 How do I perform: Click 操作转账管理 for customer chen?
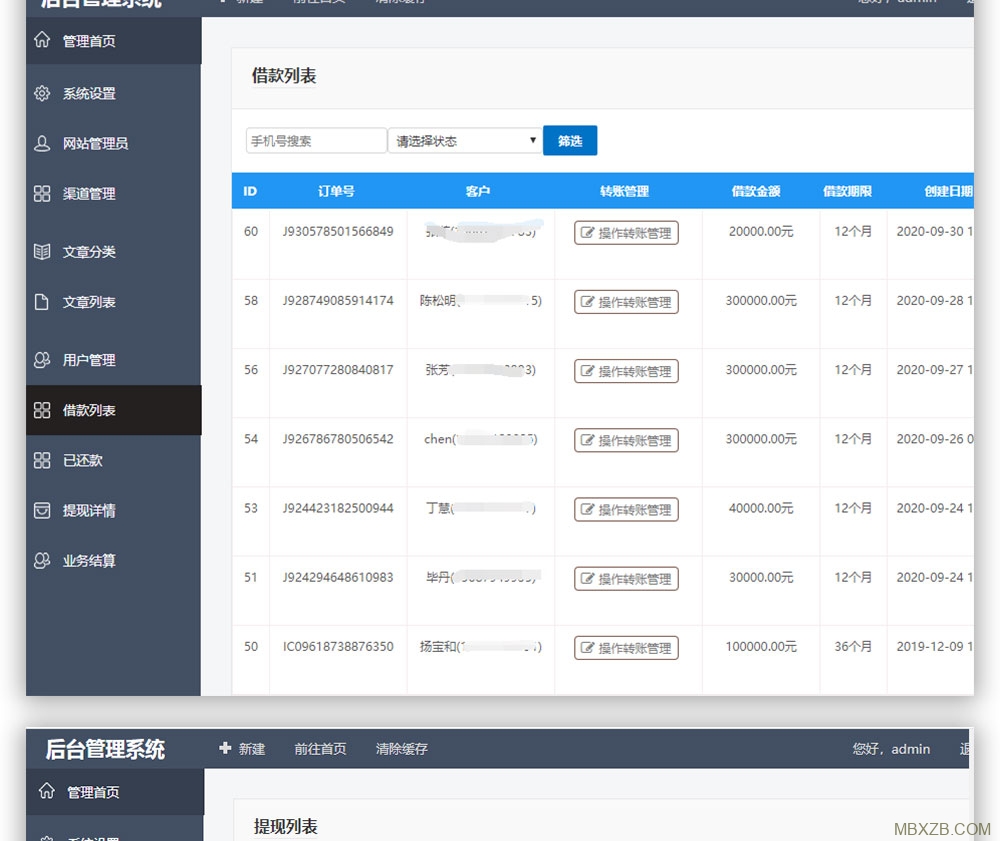click(x=626, y=440)
